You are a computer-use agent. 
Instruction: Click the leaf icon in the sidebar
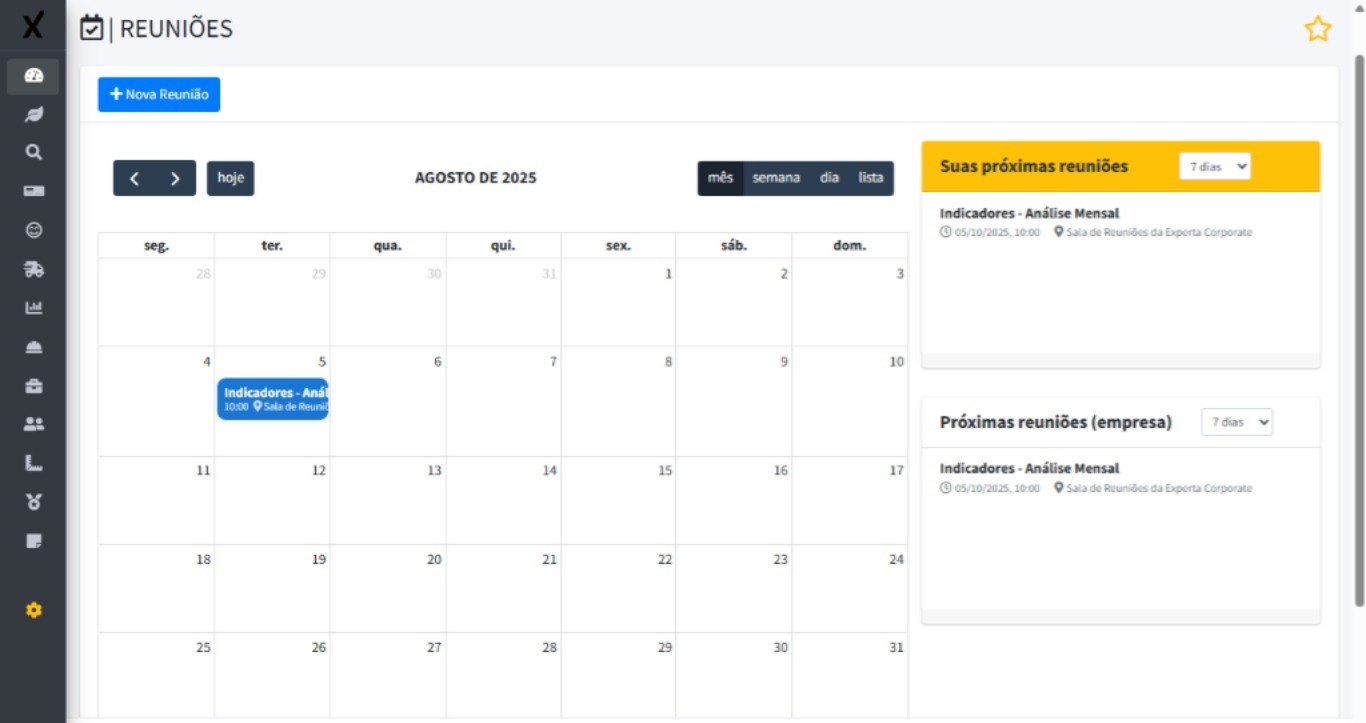click(34, 113)
